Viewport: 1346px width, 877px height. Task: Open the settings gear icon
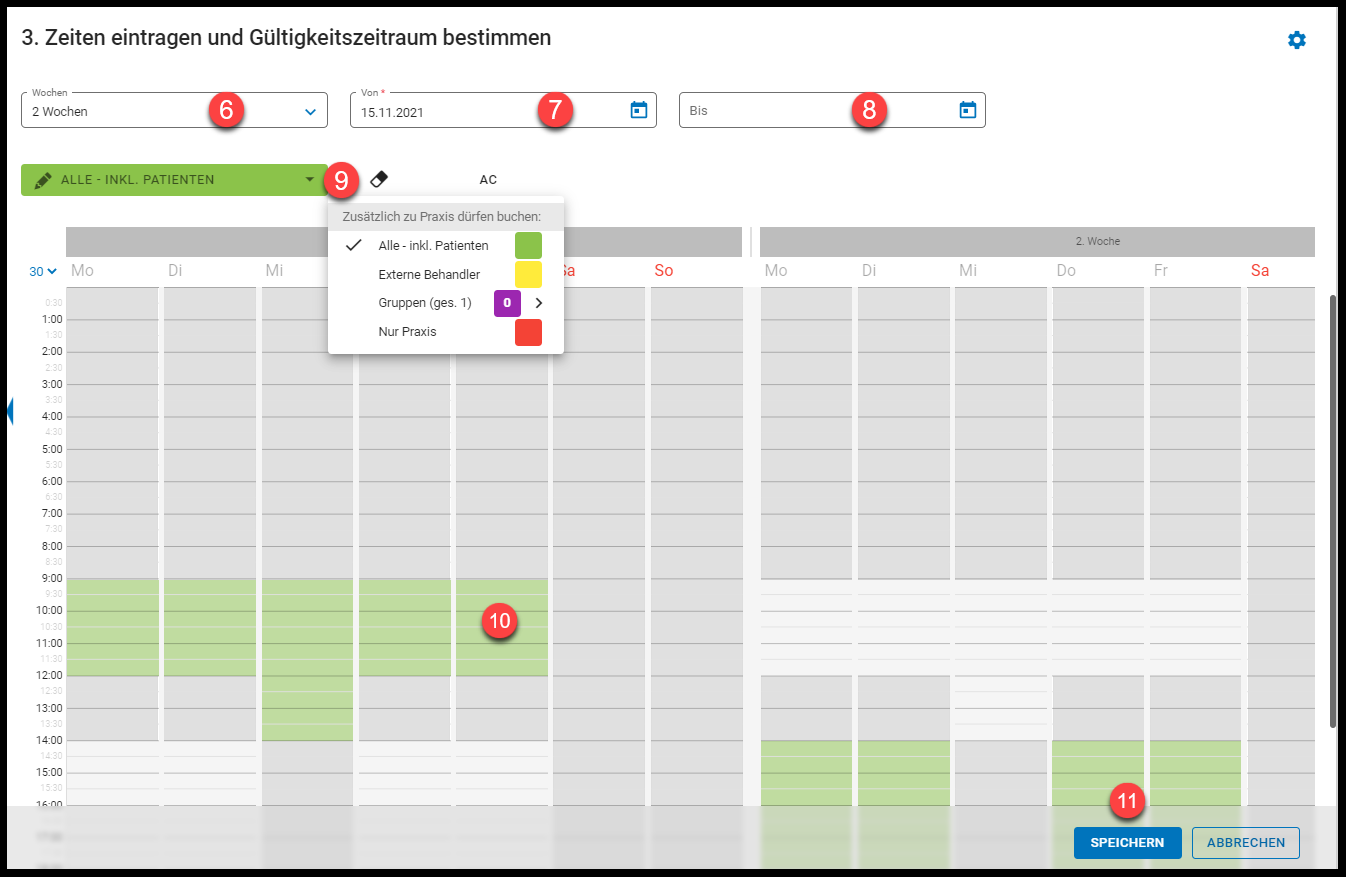1296,40
